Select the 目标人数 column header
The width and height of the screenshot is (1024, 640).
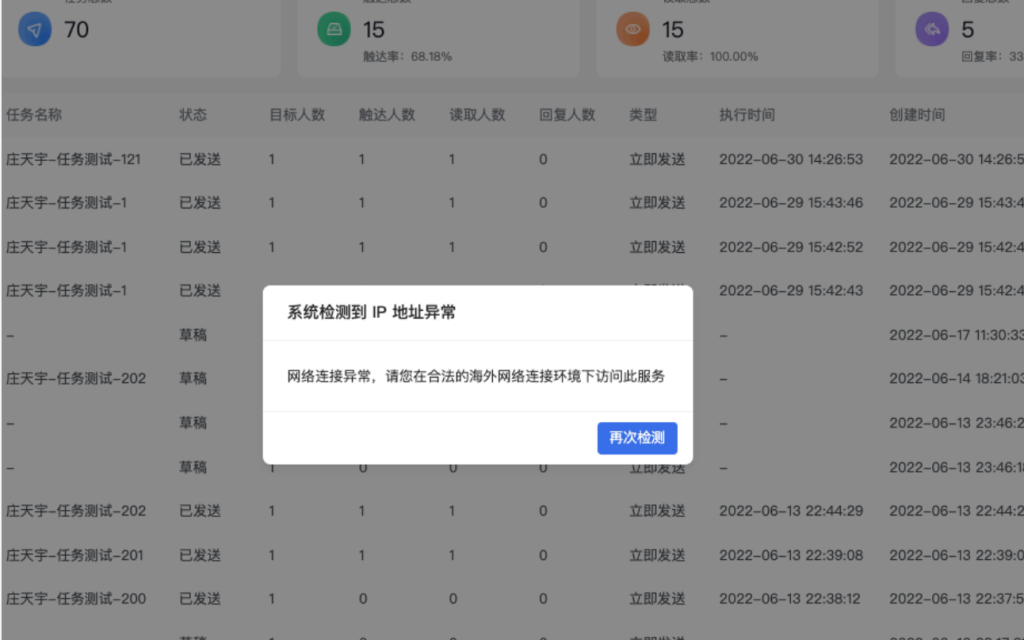click(x=297, y=115)
